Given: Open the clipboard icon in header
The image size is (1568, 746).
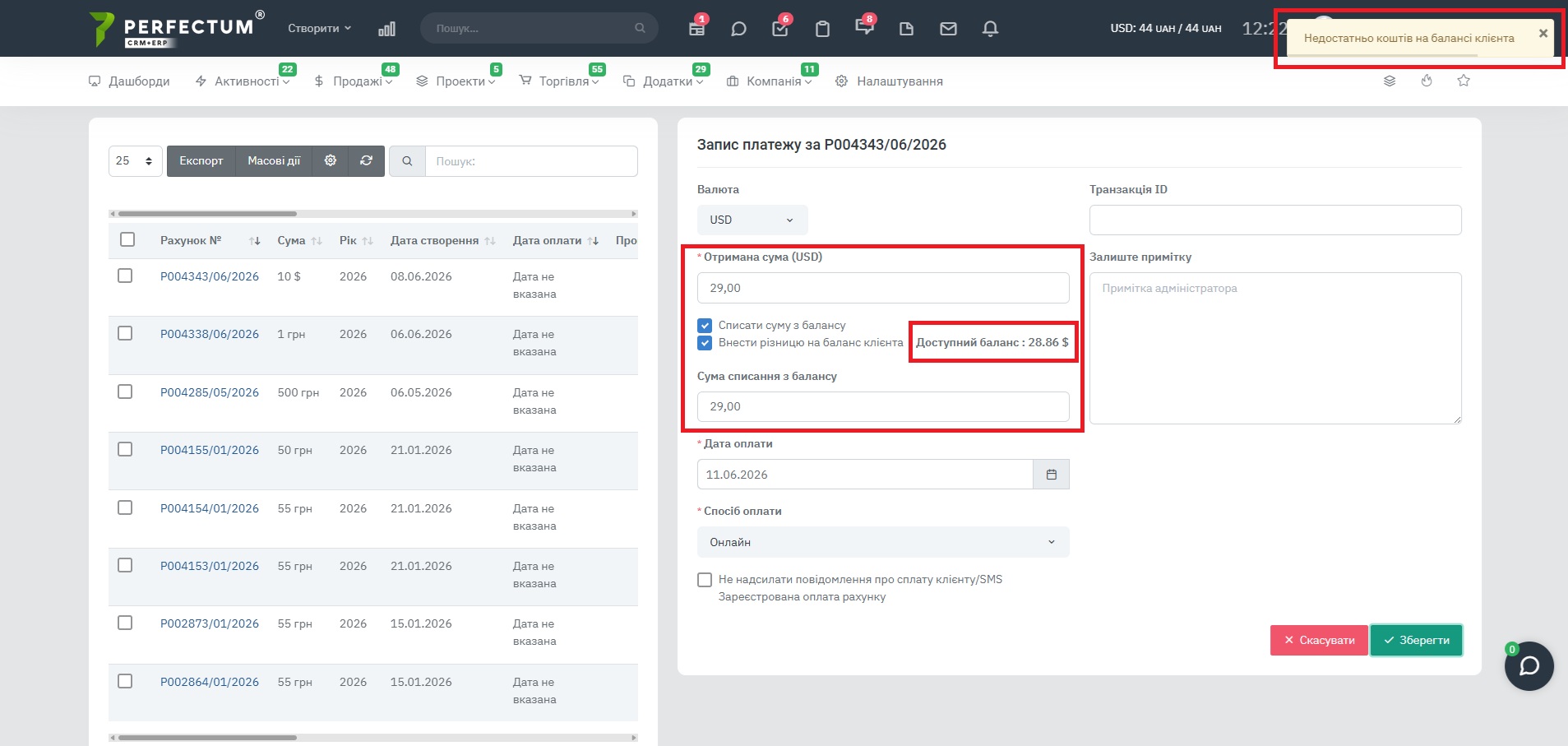Looking at the screenshot, I should pyautogui.click(x=822, y=29).
